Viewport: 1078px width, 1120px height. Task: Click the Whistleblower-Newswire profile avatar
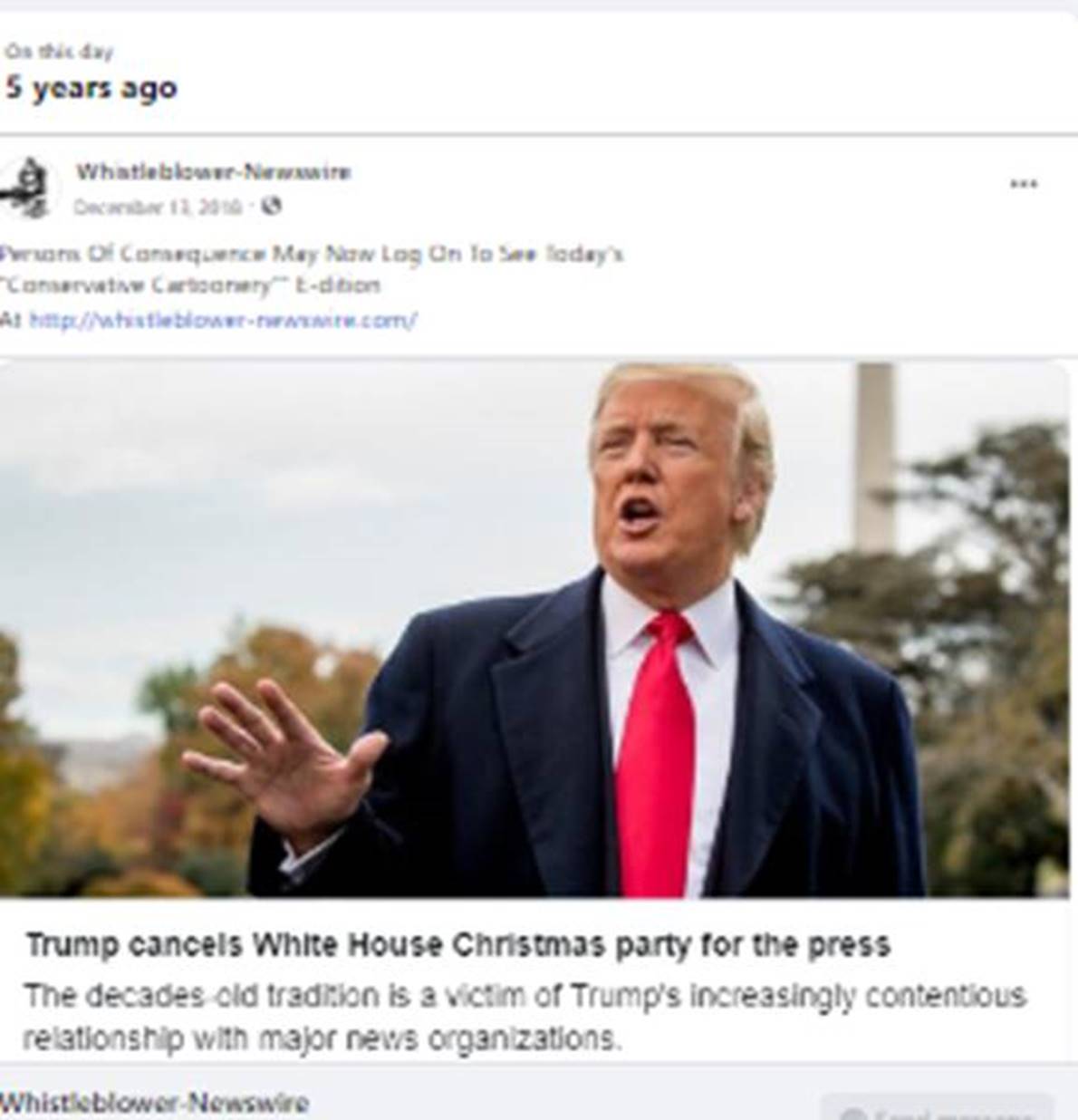pos(29,188)
